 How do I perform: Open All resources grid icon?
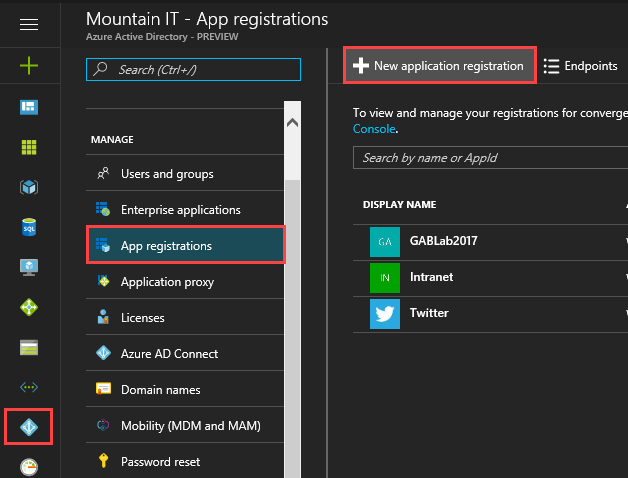[x=29, y=147]
